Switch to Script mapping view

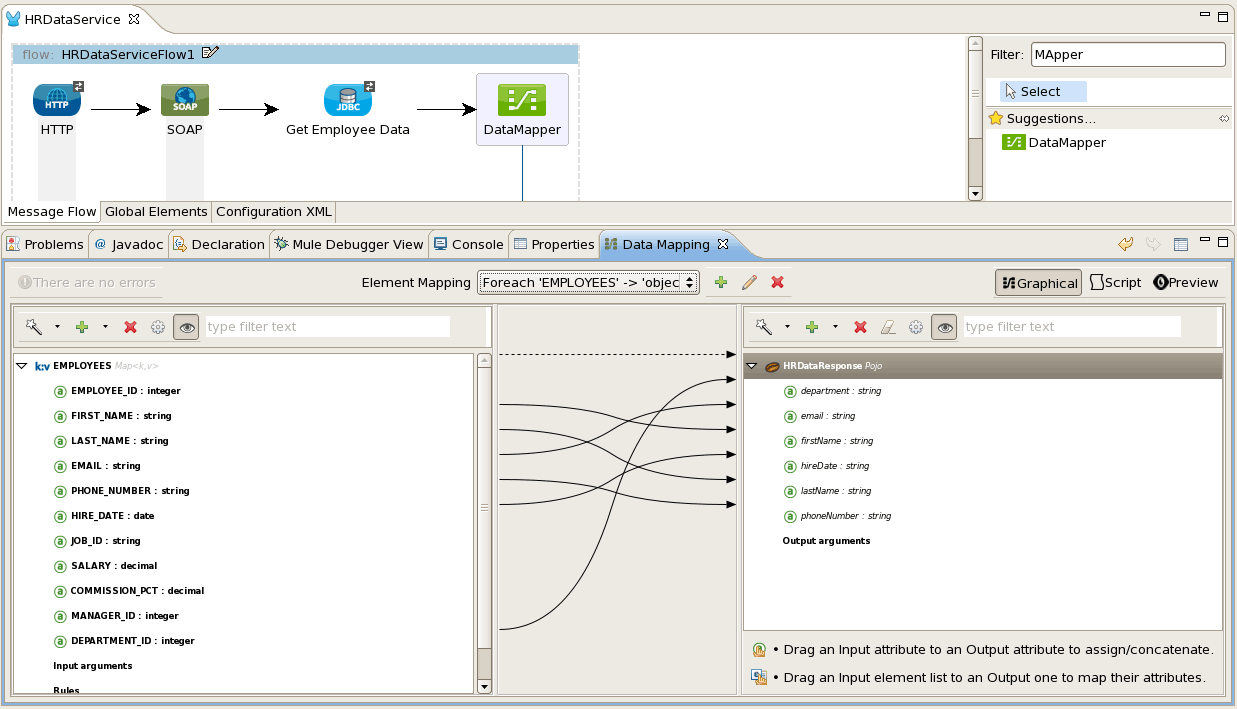click(x=1115, y=283)
